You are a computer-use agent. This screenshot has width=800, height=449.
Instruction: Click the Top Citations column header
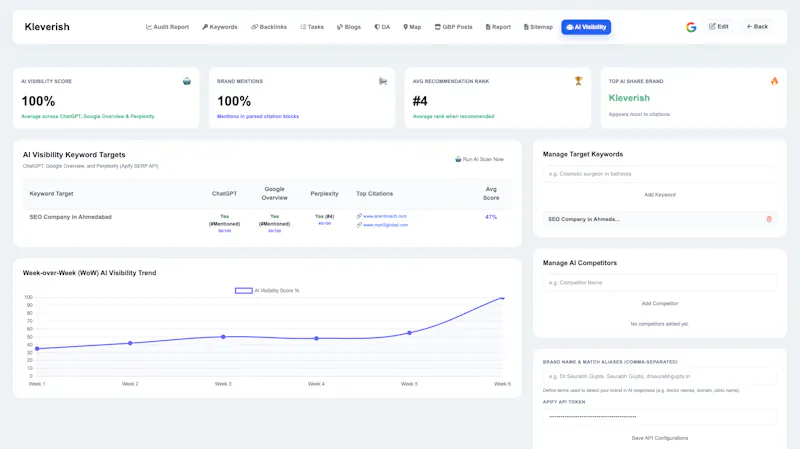click(374, 194)
